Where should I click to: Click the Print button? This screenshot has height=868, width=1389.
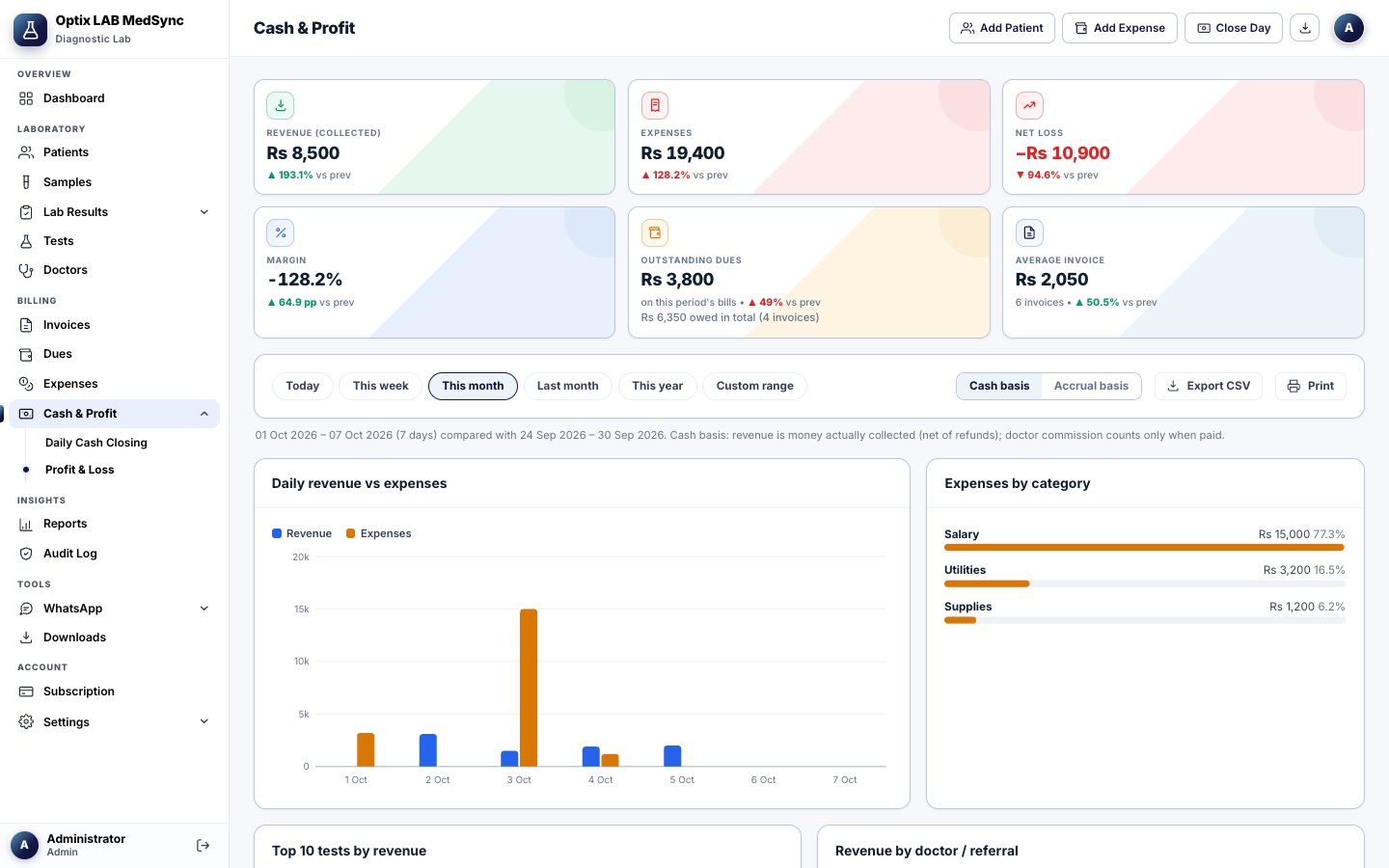click(x=1311, y=386)
